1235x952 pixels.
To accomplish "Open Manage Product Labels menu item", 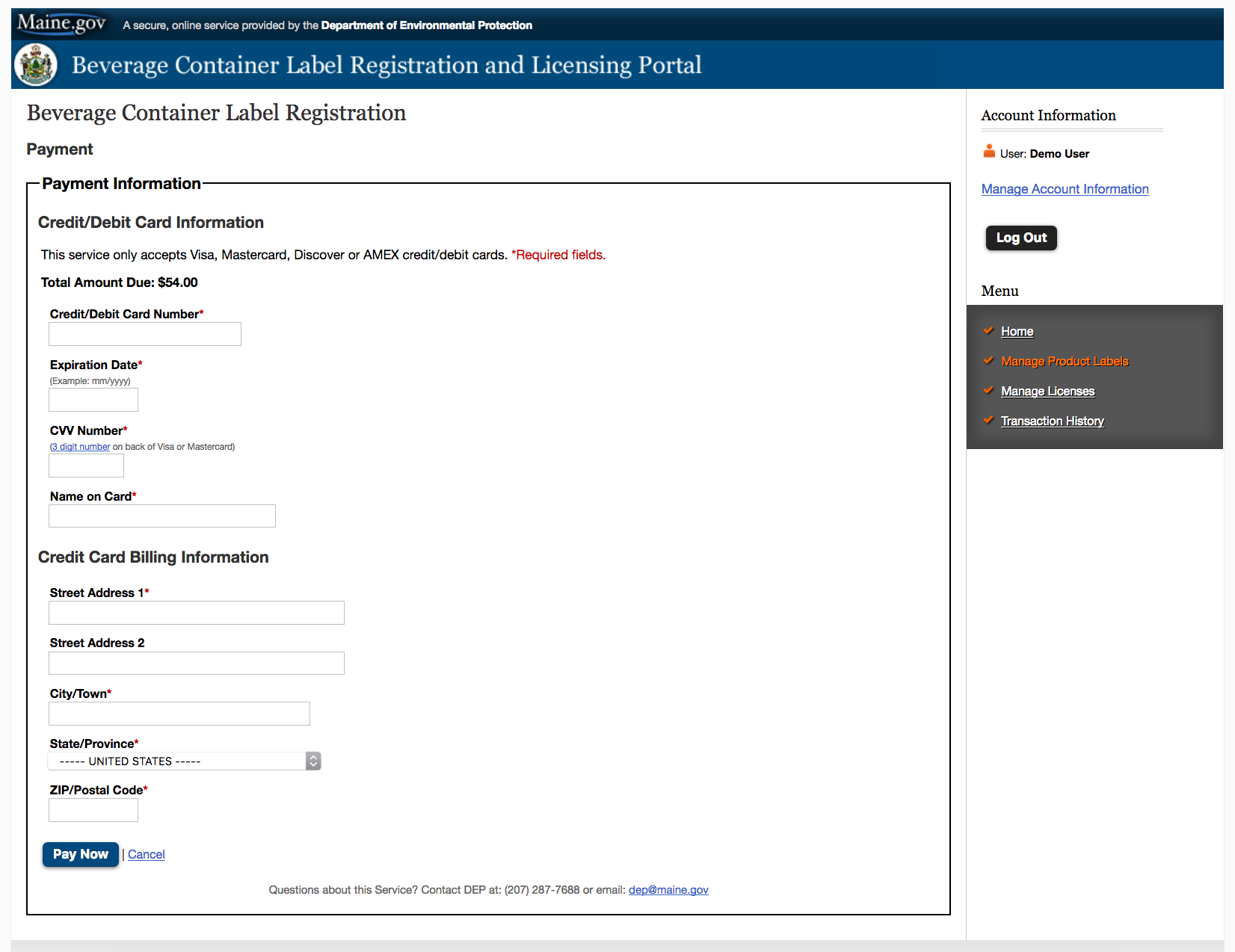I will tap(1065, 361).
